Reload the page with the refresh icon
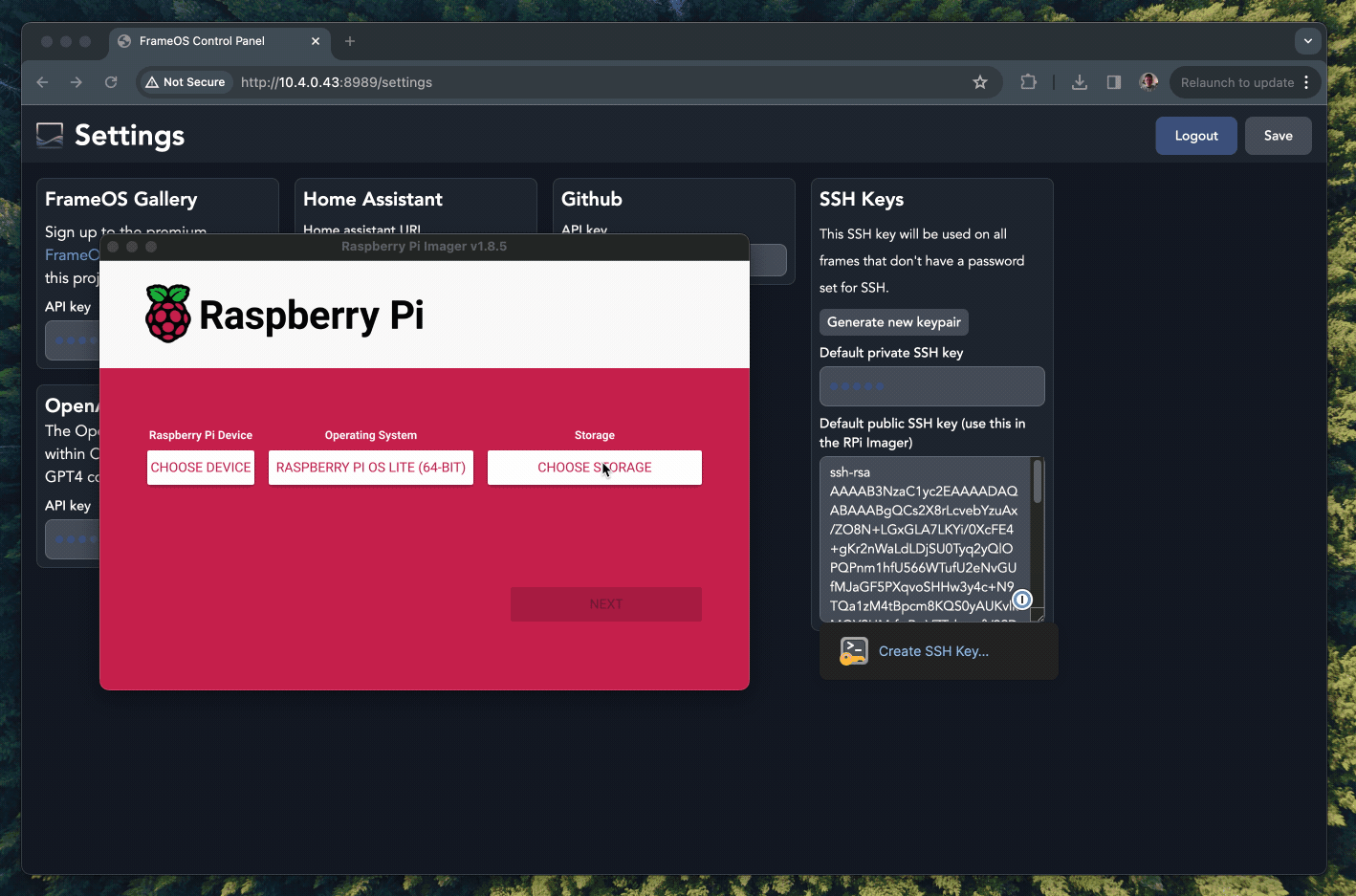Image resolution: width=1356 pixels, height=896 pixels. [111, 82]
